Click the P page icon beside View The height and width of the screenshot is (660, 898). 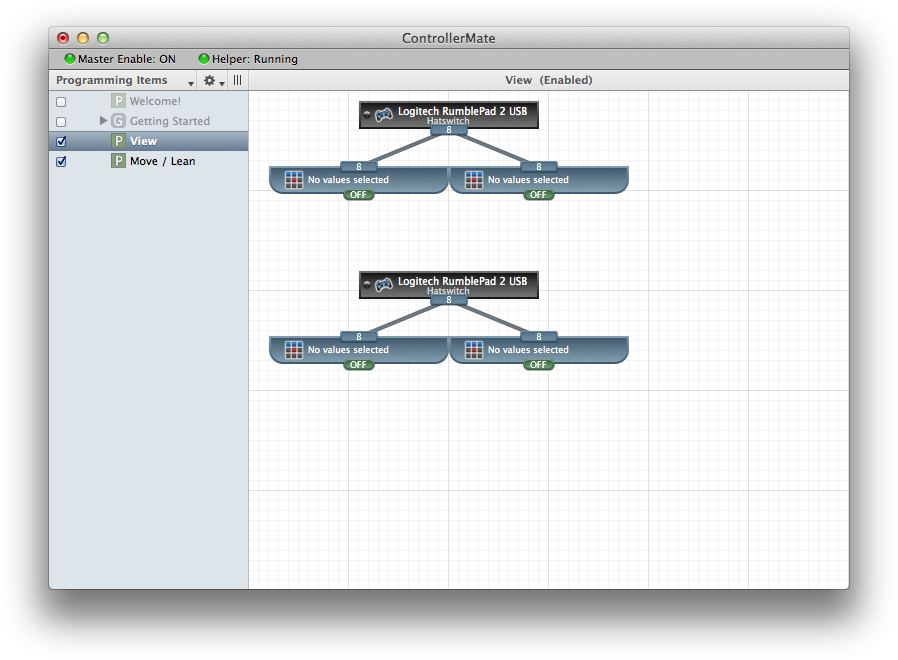point(118,141)
